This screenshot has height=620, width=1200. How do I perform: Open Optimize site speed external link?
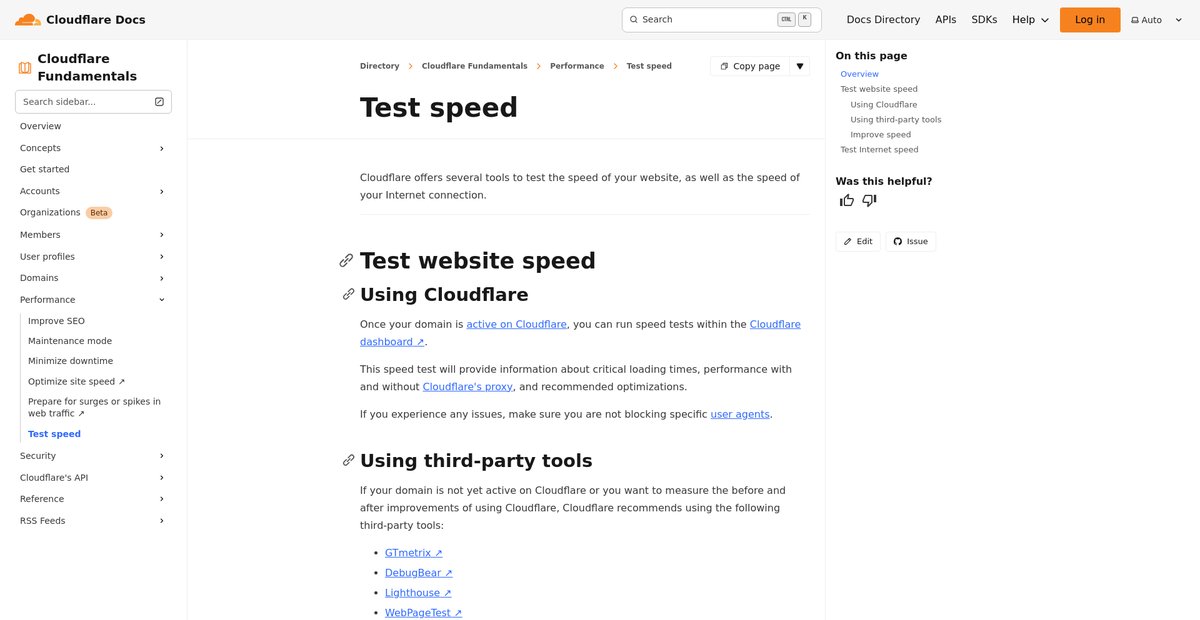click(77, 381)
